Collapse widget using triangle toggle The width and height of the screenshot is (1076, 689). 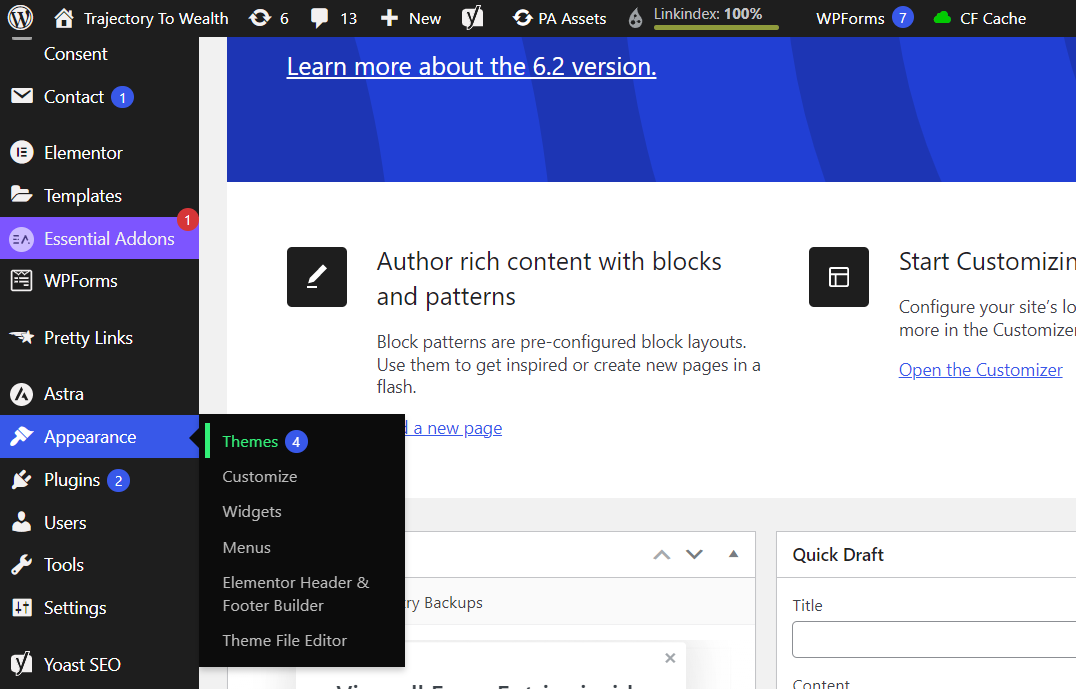734,554
